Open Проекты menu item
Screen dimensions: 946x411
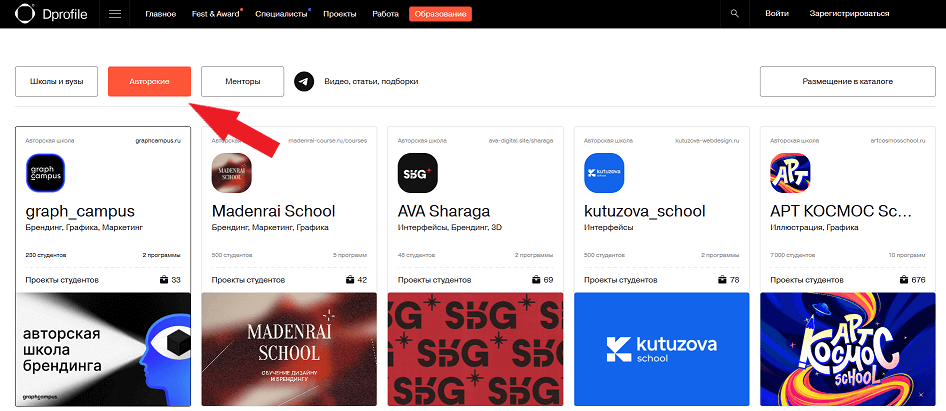coord(340,14)
